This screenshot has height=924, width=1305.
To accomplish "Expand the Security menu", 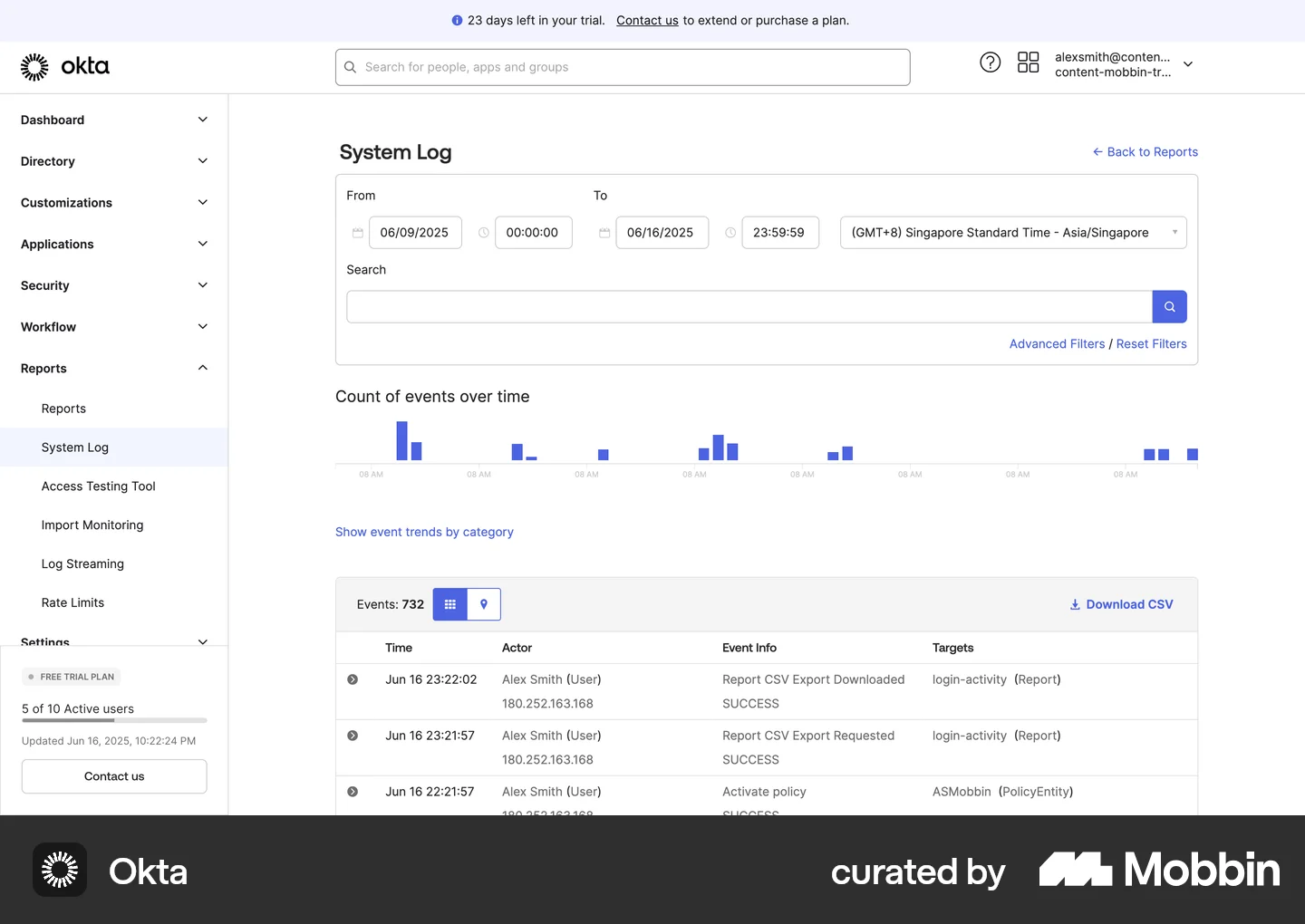I will [x=114, y=285].
